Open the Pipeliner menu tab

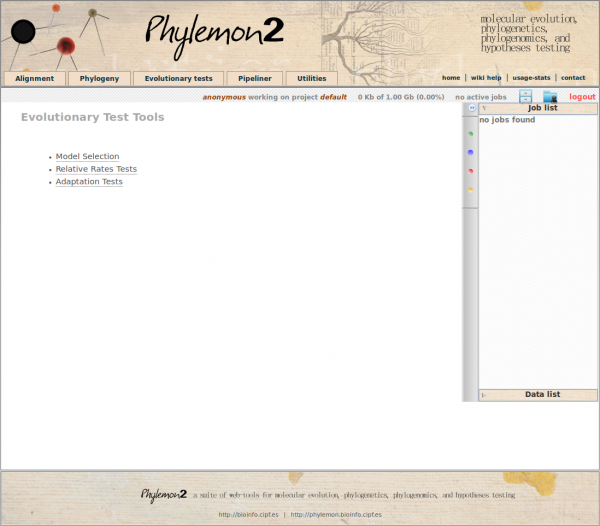255,78
